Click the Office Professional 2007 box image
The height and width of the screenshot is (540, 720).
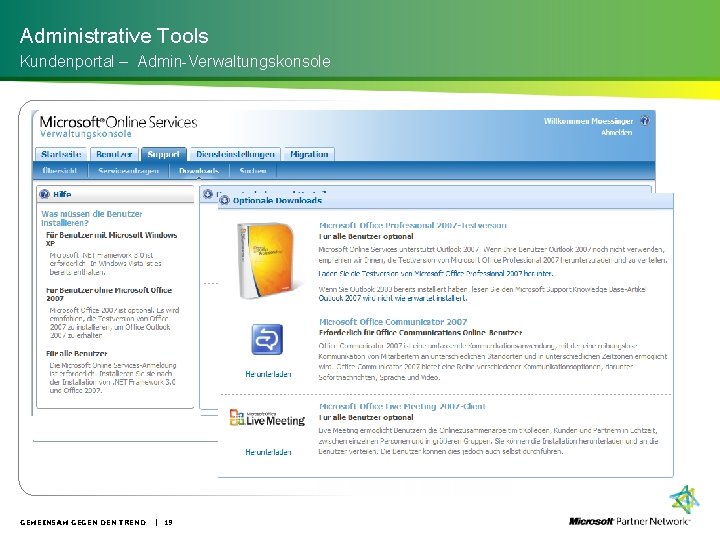268,260
